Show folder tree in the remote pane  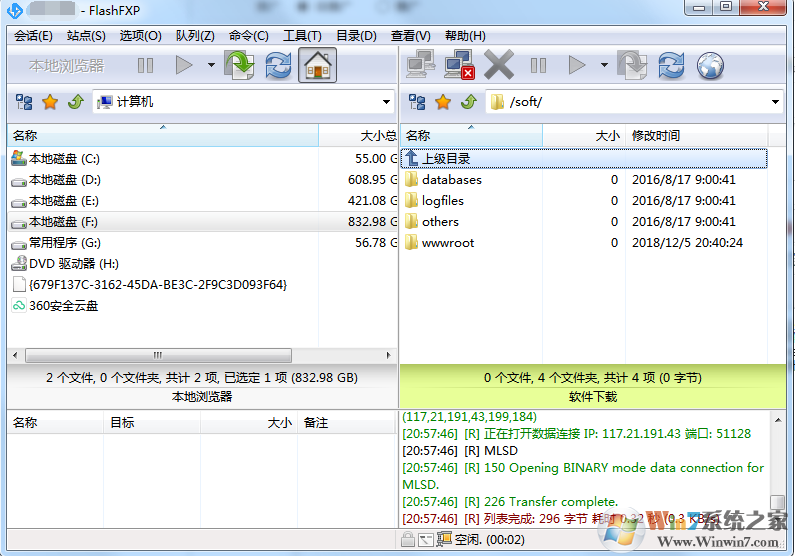pos(417,102)
